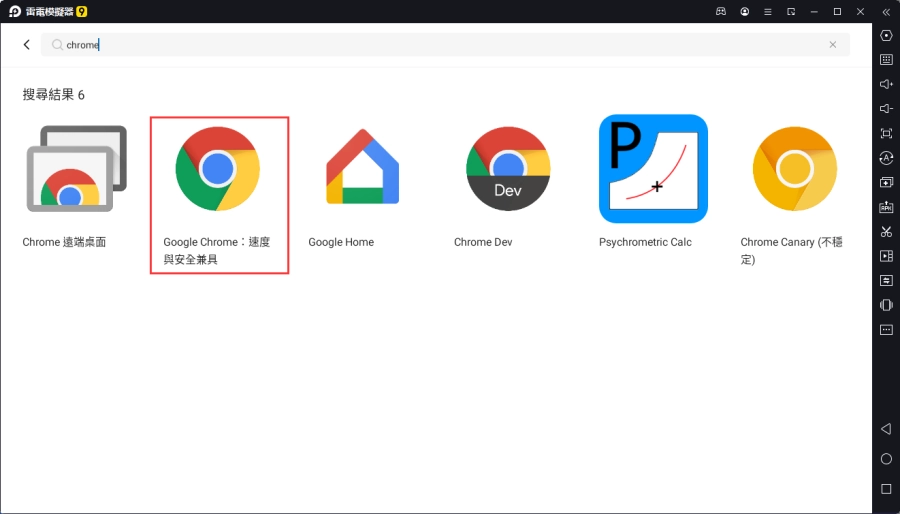
Task: Click the Chrome Canary (不穩定) label text
Action: [792, 251]
